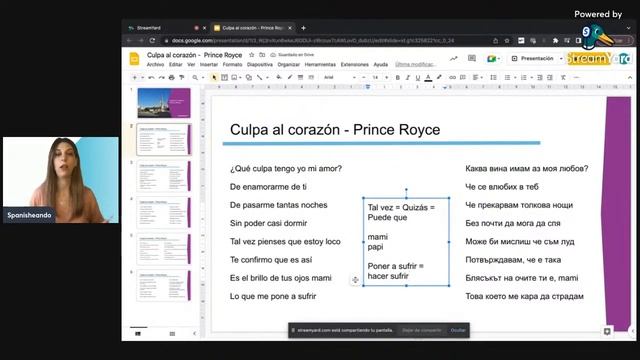Image resolution: width=640 pixels, height=360 pixels.
Task: Open the Editar menu
Action: coord(176,64)
